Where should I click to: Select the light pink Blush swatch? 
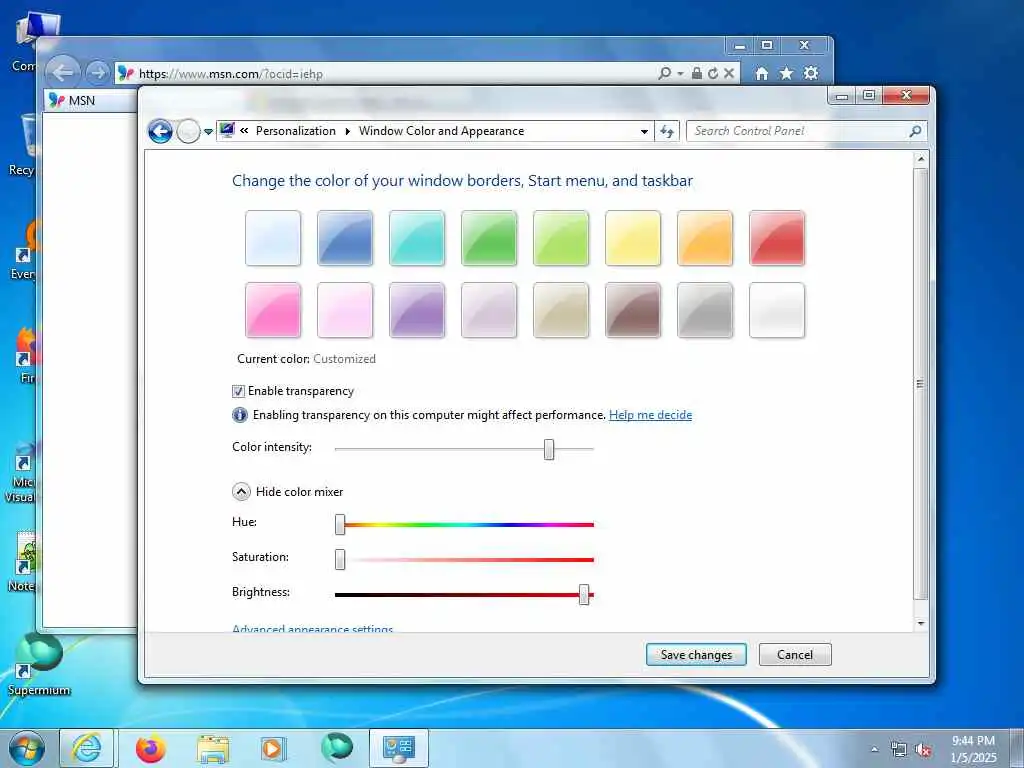click(x=345, y=310)
